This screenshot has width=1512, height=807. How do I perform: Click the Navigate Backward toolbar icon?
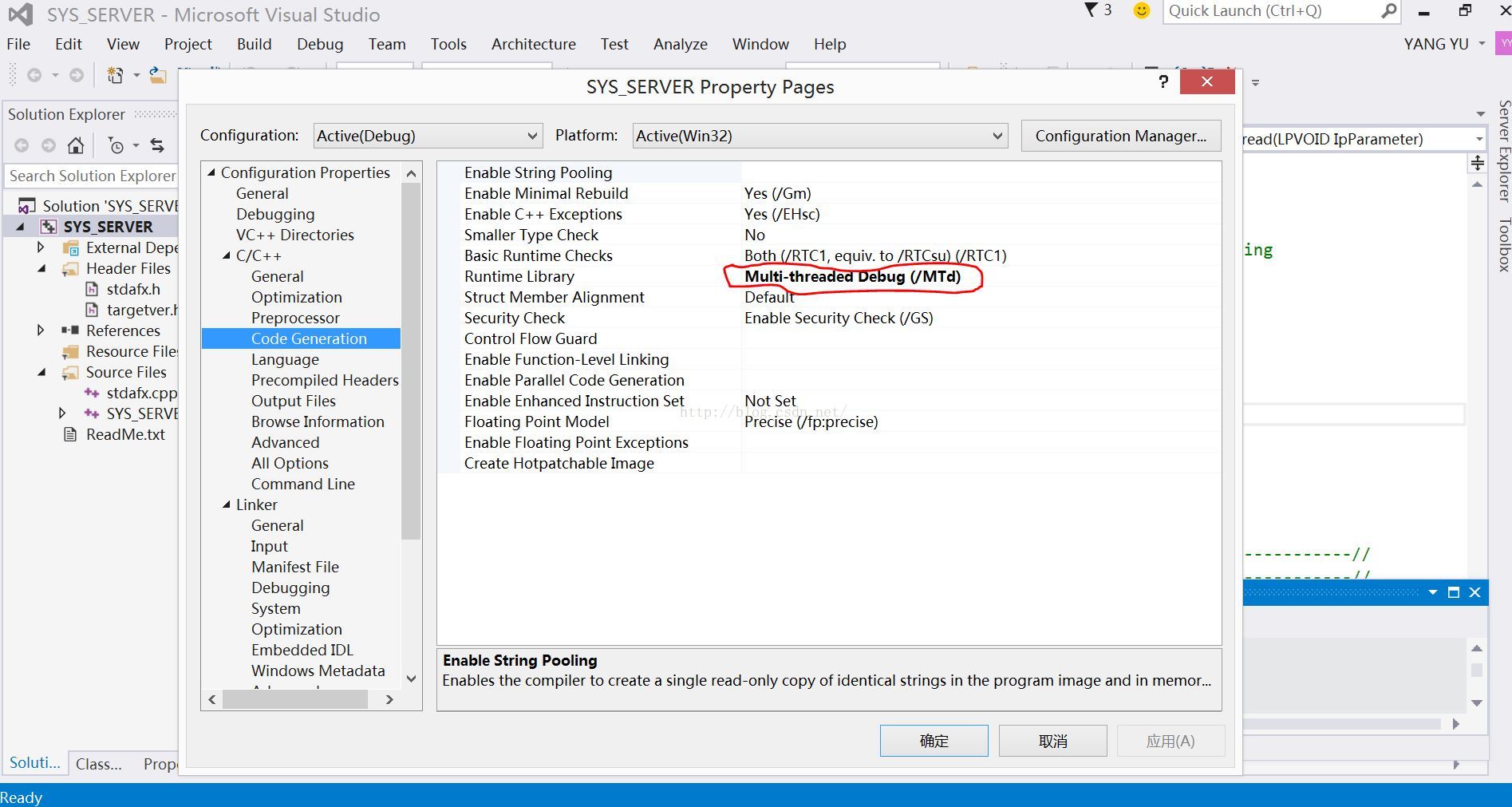(x=34, y=75)
